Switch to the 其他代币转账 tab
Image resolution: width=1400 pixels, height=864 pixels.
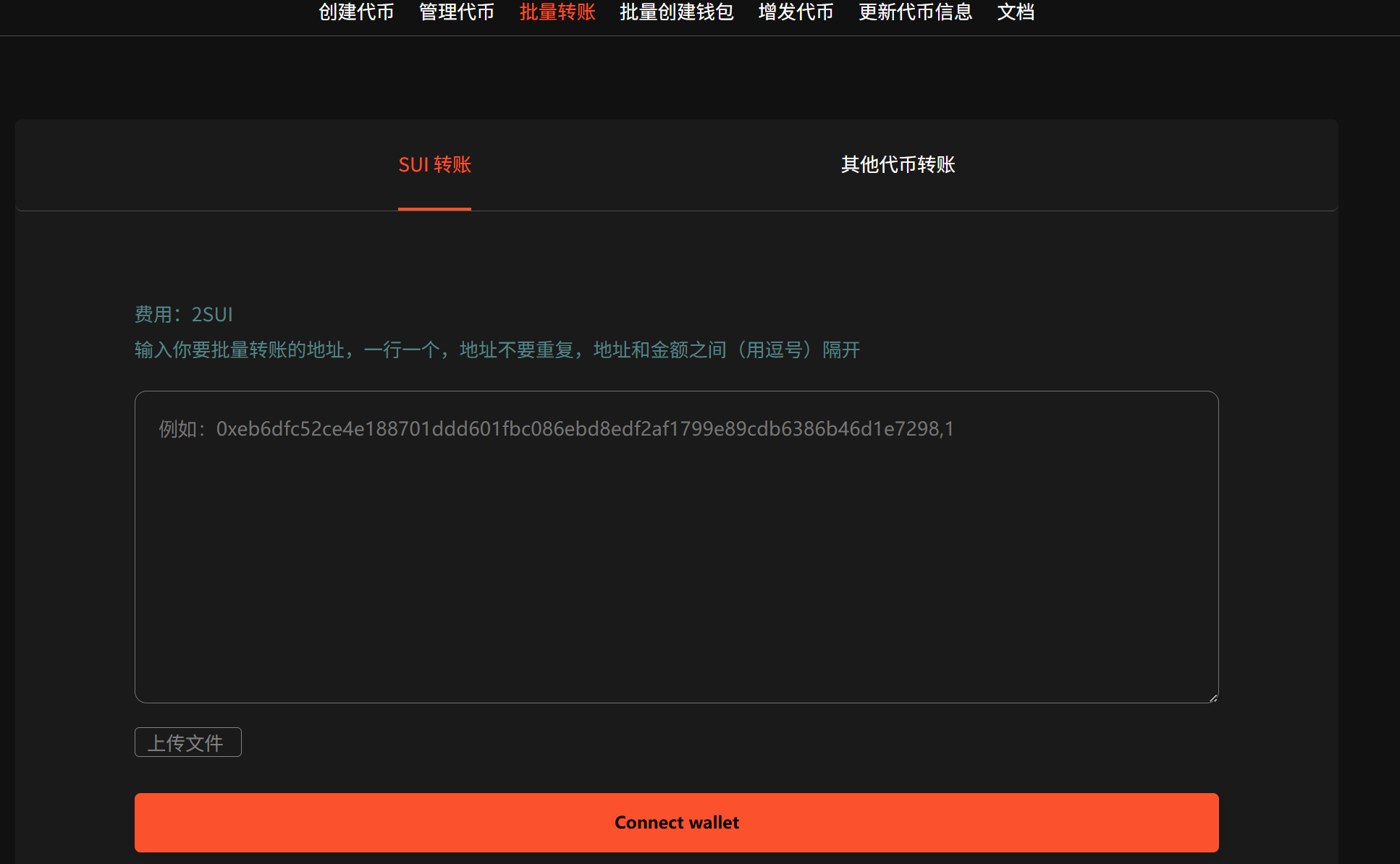point(898,165)
